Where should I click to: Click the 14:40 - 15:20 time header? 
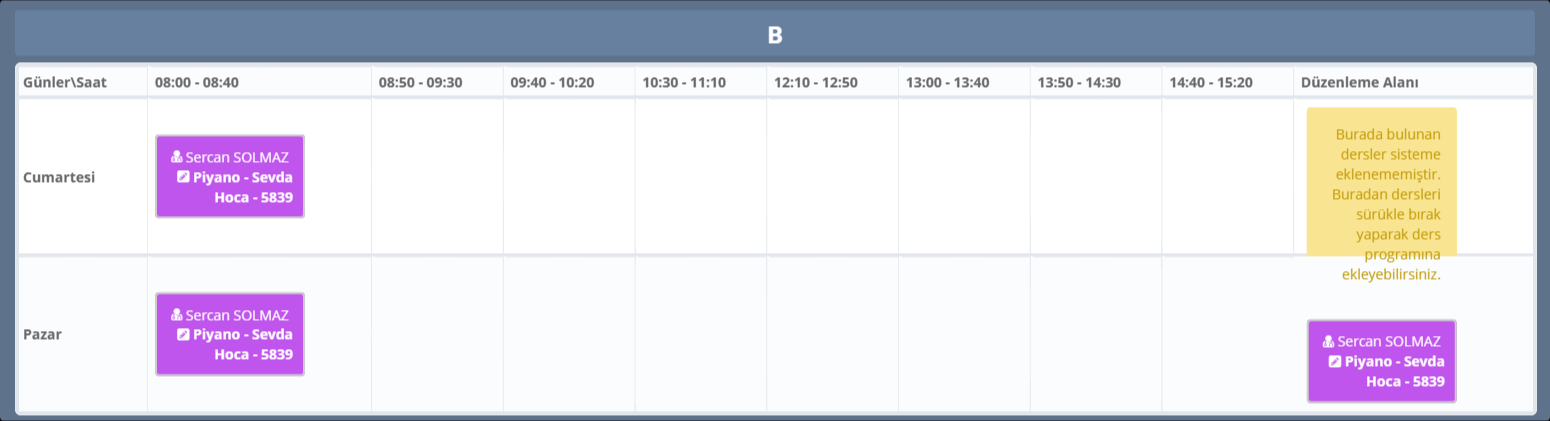coord(1211,82)
